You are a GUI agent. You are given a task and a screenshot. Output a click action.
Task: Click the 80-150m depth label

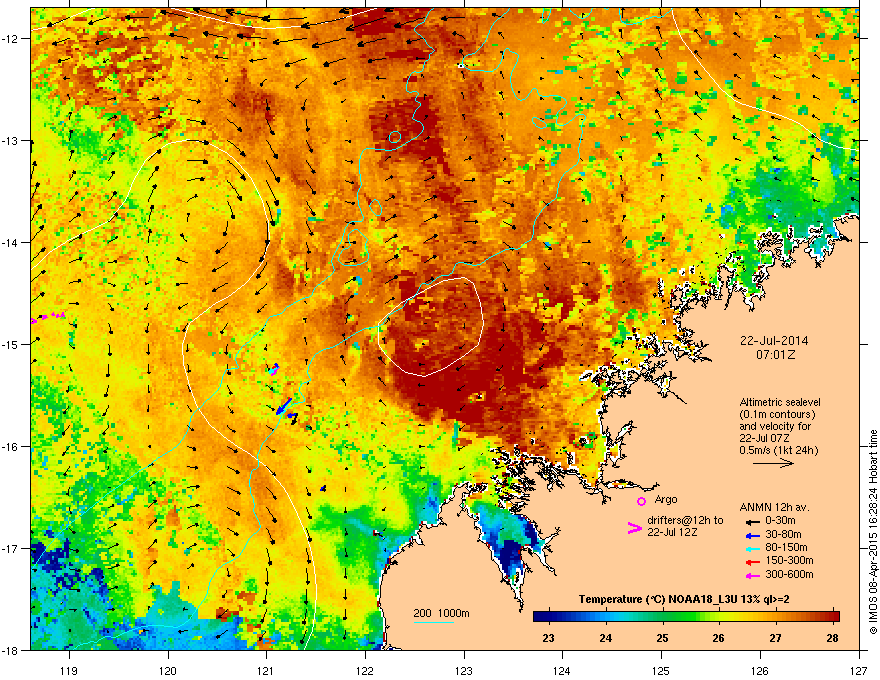786,548
